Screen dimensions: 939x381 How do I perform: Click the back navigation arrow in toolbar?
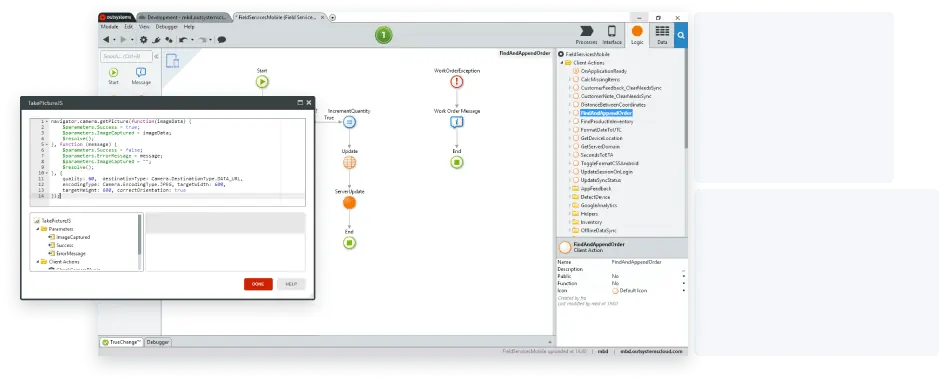pos(106,40)
